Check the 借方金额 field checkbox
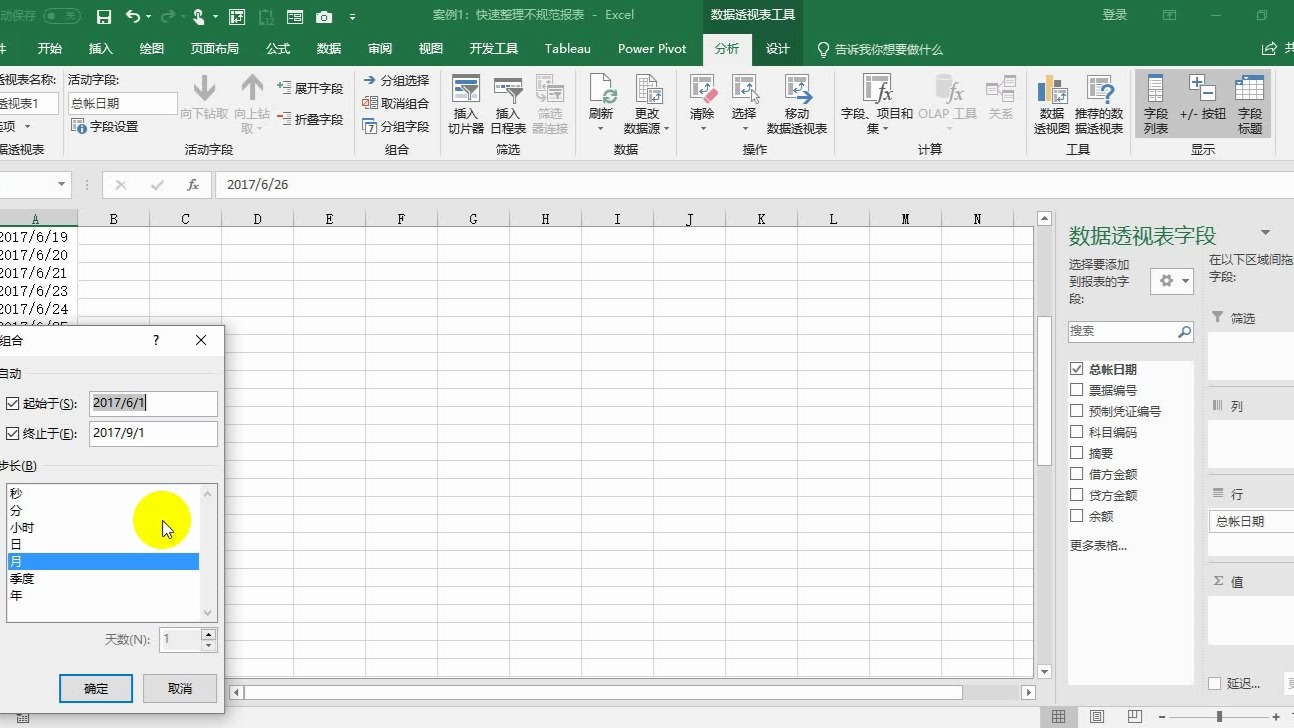The image size is (1294, 728). [x=1077, y=474]
